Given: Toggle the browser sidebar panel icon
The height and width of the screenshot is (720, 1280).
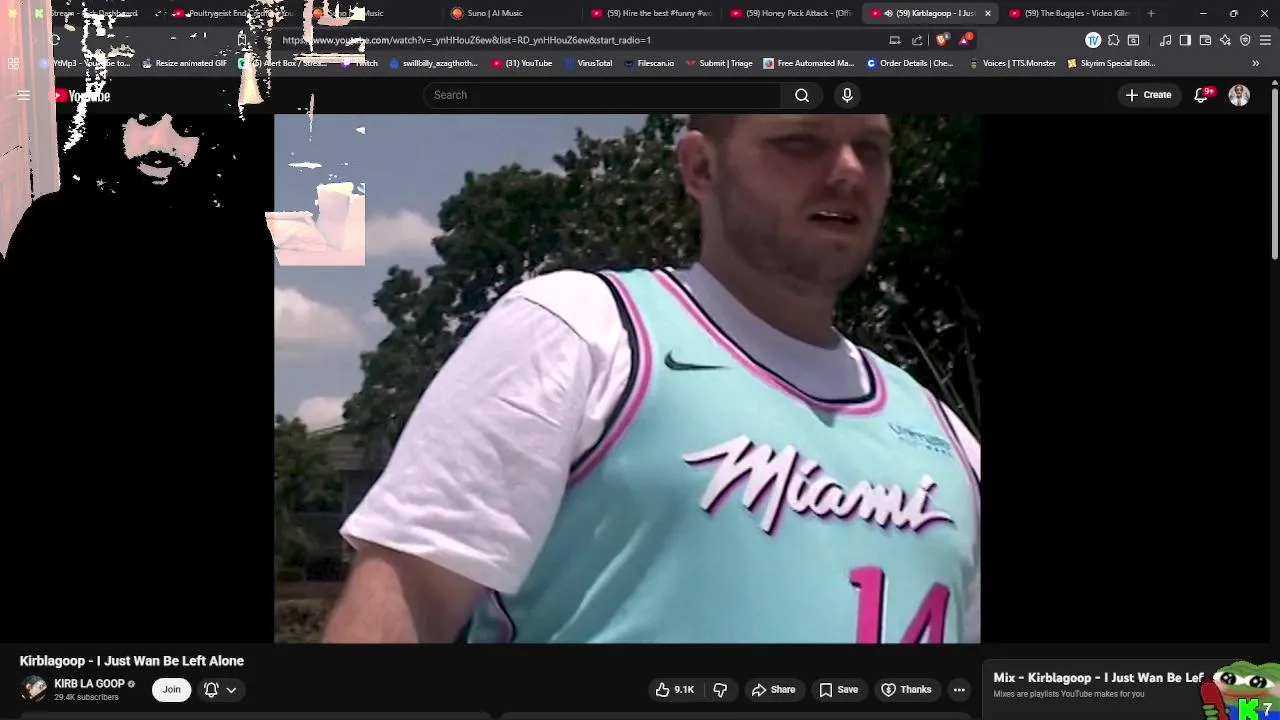Looking at the screenshot, I should 1185,40.
